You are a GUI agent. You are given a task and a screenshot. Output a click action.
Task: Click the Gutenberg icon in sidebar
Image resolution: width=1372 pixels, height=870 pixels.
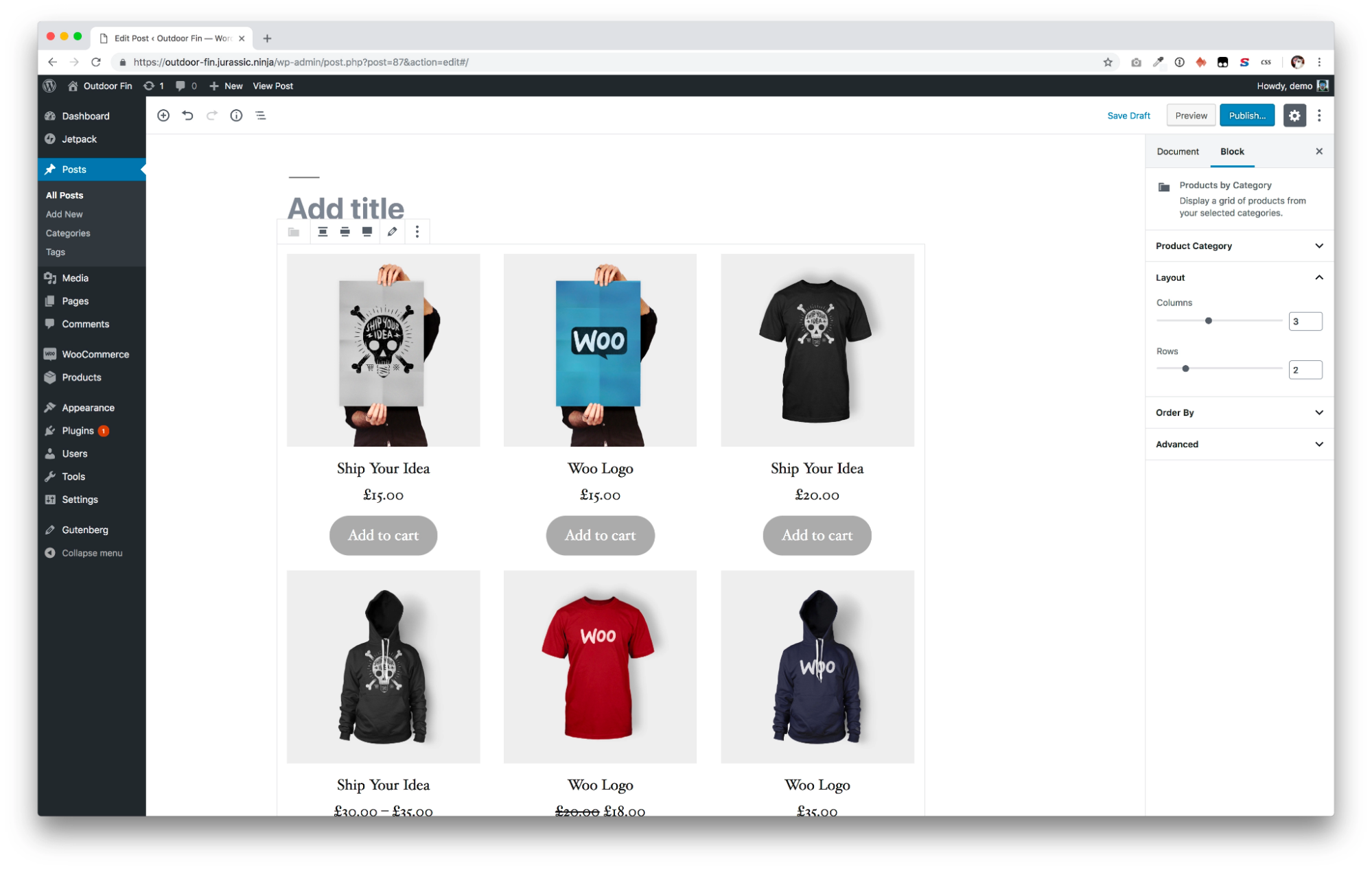coord(51,529)
